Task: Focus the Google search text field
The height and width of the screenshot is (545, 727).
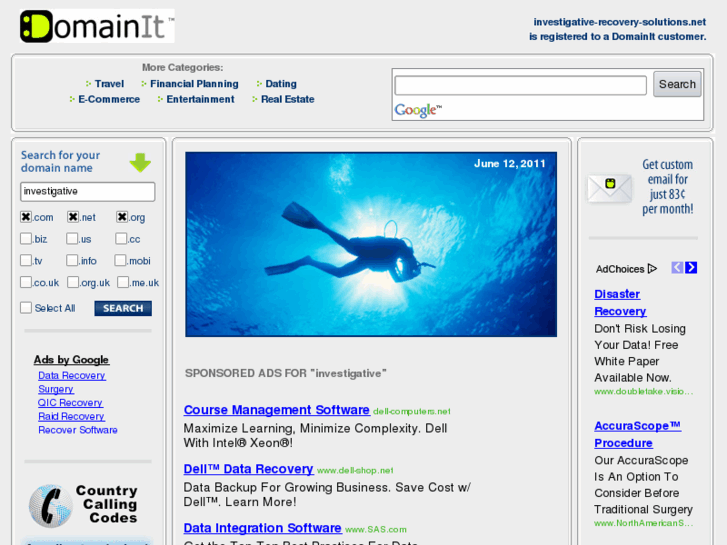Action: point(520,85)
